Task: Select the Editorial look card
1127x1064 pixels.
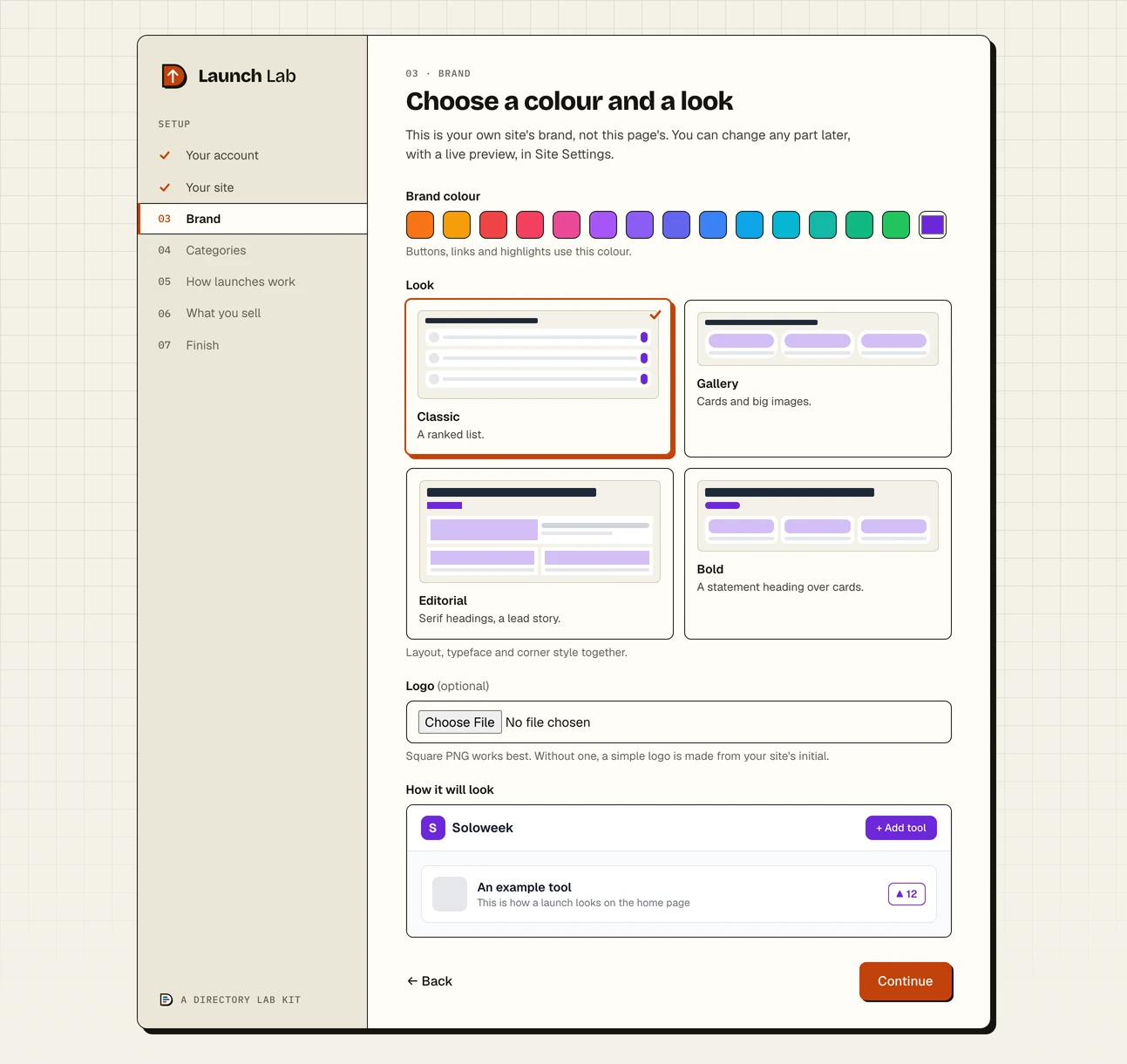Action: (x=540, y=554)
